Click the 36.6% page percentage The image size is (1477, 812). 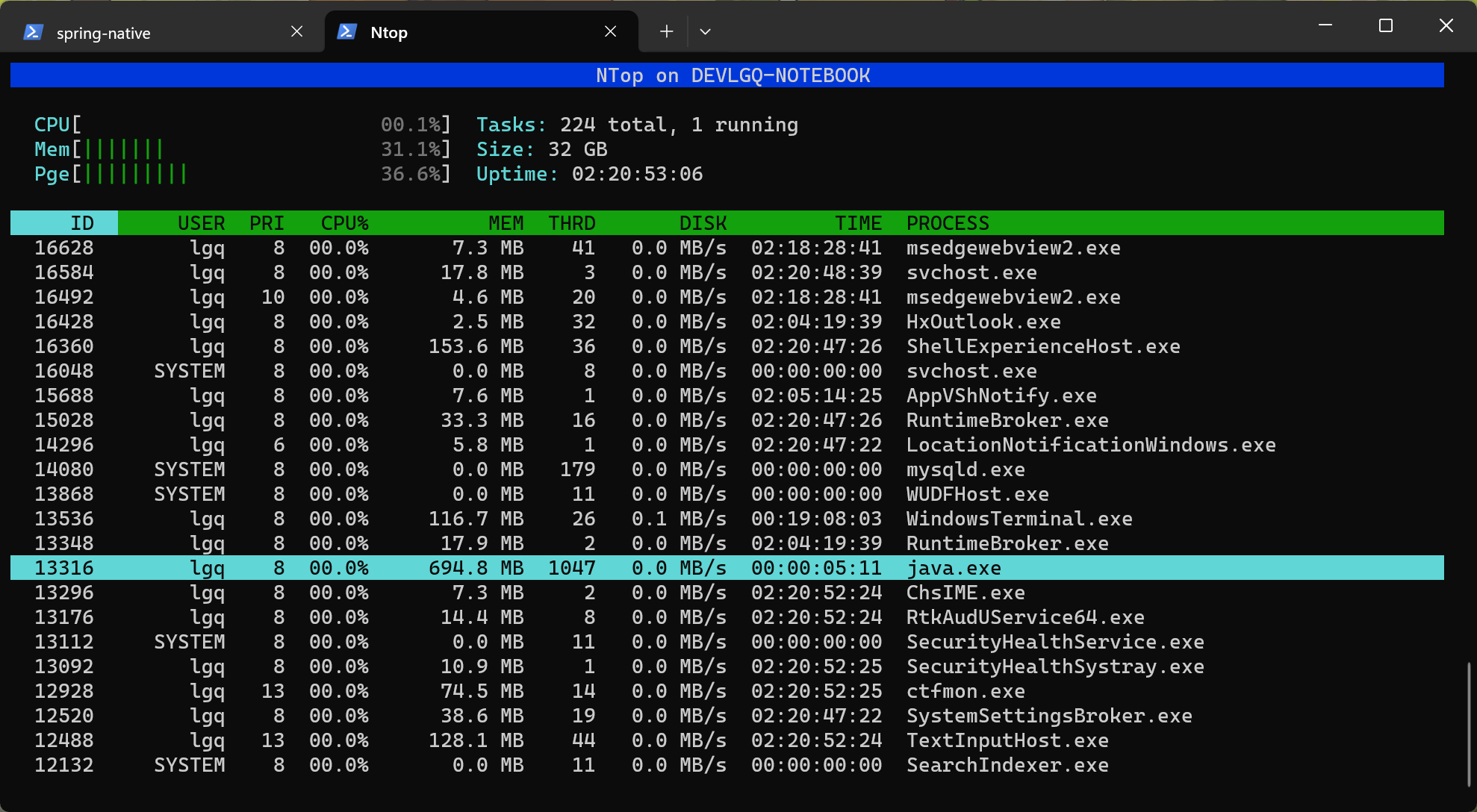410,174
